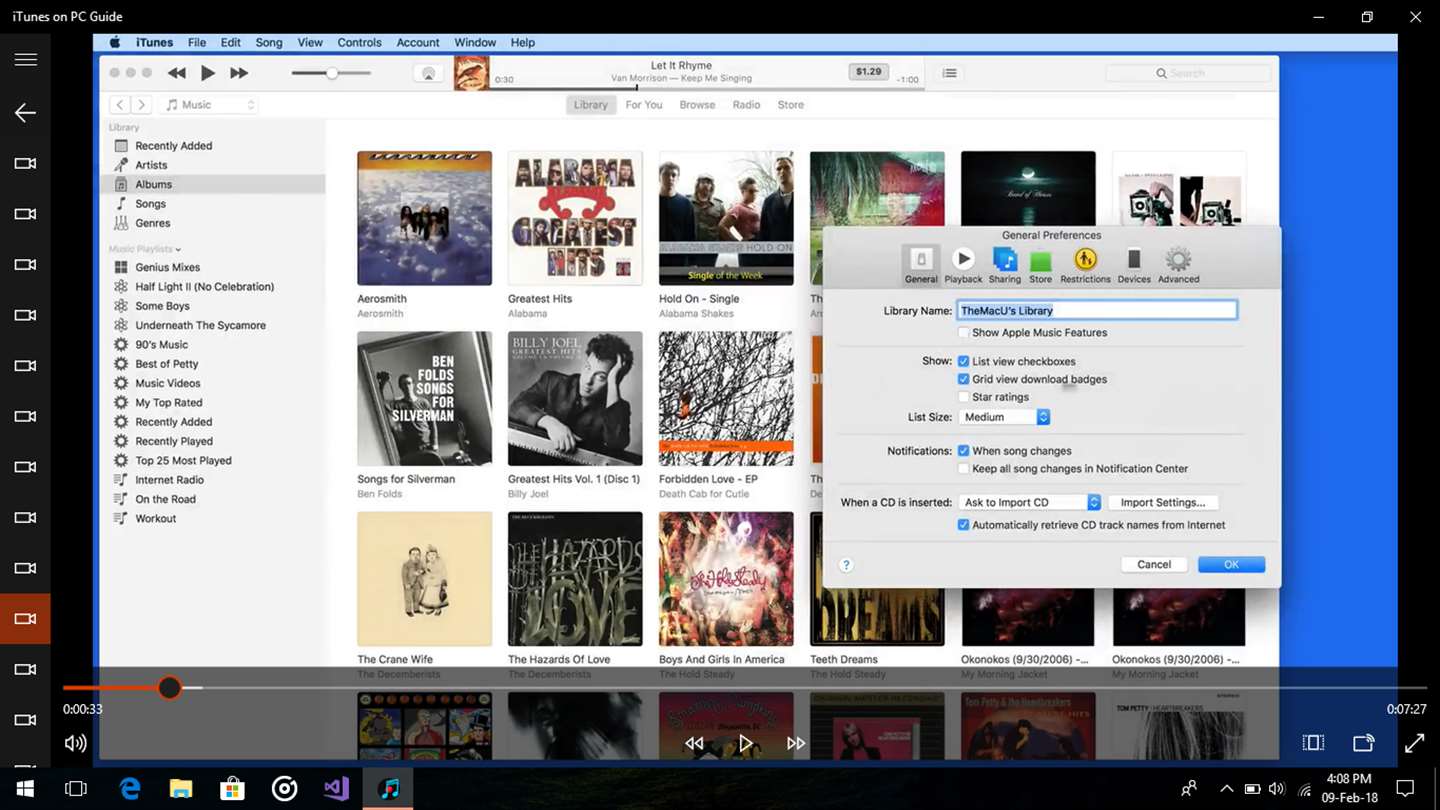The width and height of the screenshot is (1440, 810).
Task: Toggle Automatically retrieve CD track names
Action: (x=963, y=525)
